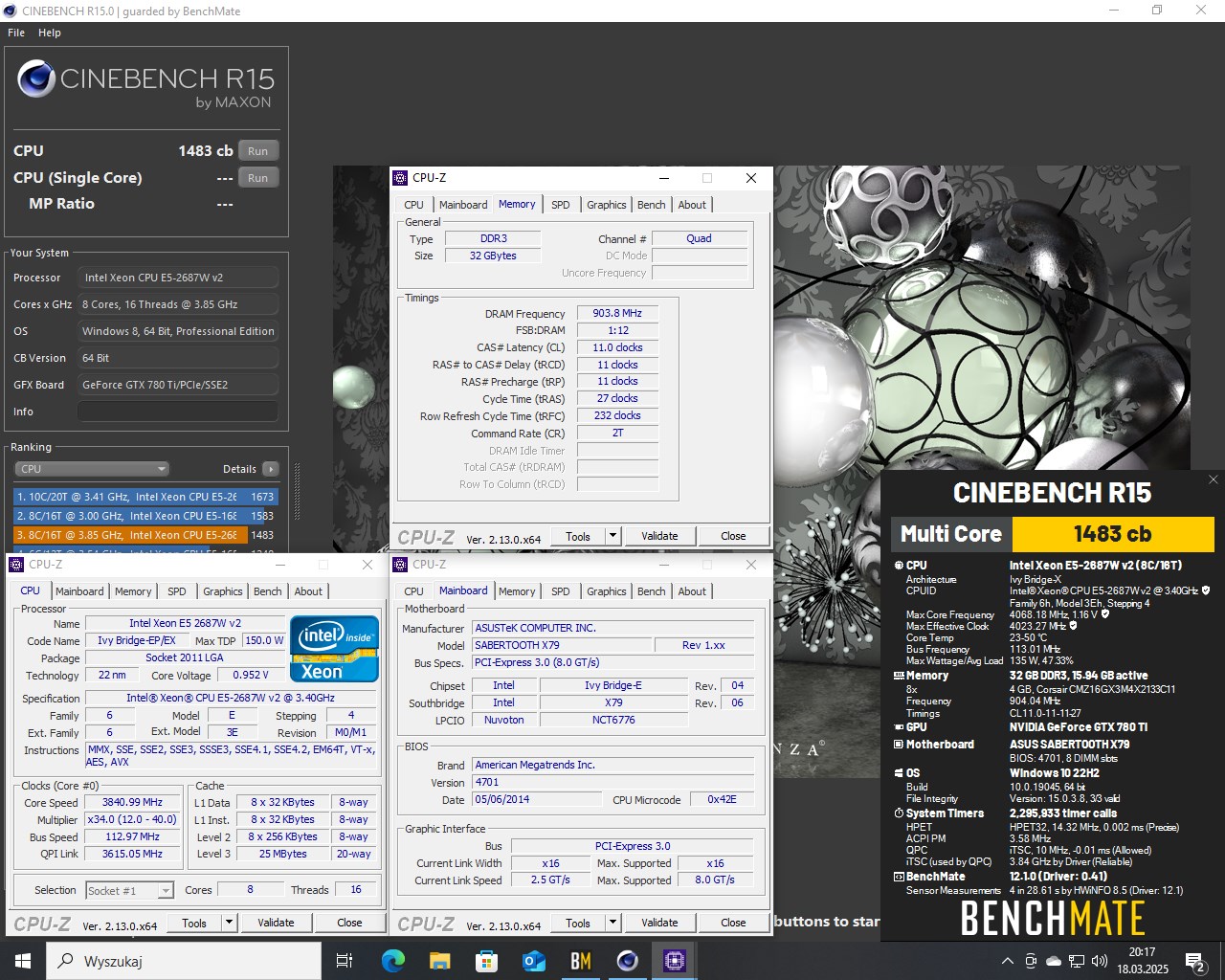Switch to BenchMate via the taskbar icon
This screenshot has height=980, width=1225.
(580, 961)
